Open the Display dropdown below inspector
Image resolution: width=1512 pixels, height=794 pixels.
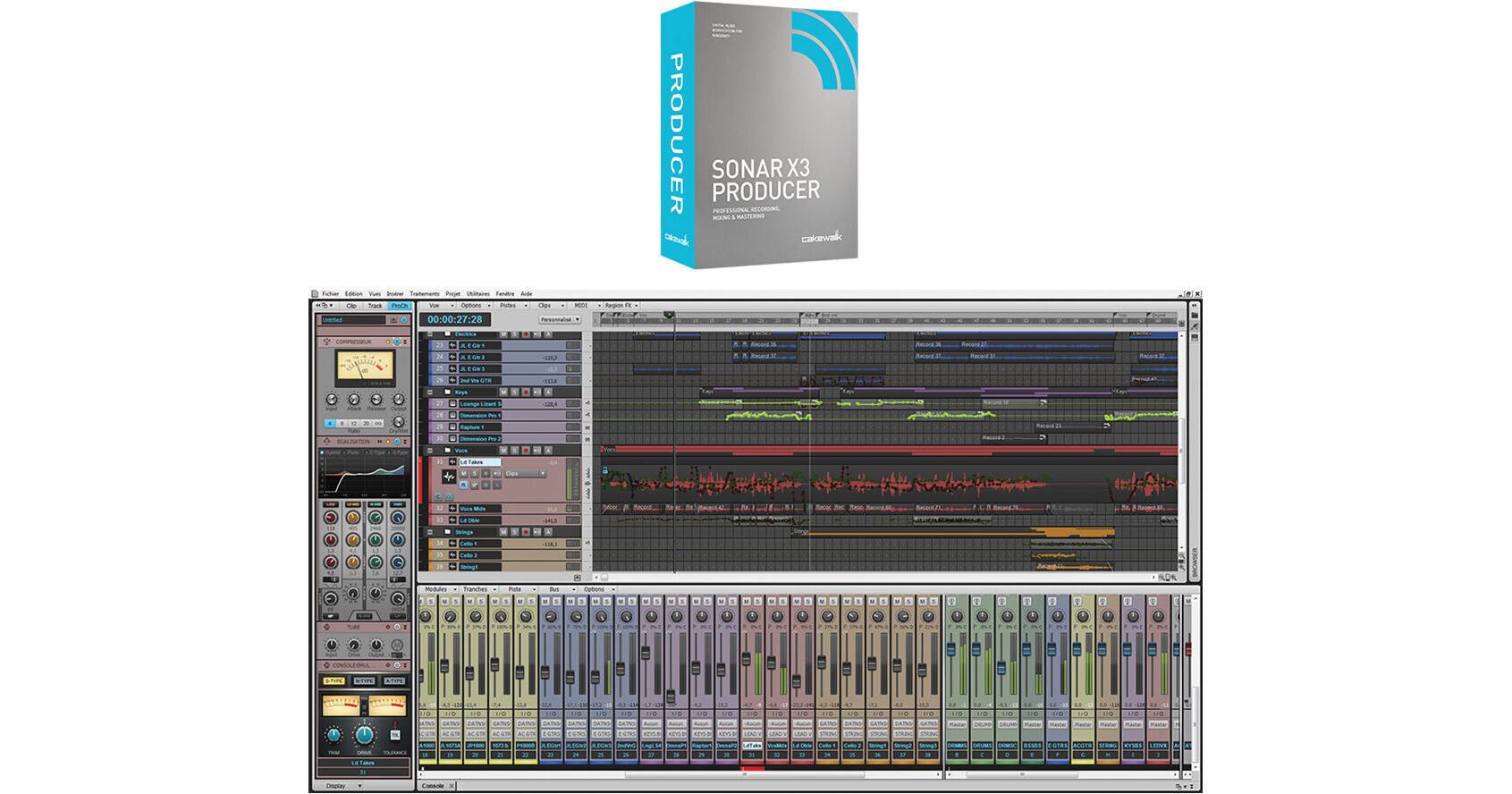point(342,786)
